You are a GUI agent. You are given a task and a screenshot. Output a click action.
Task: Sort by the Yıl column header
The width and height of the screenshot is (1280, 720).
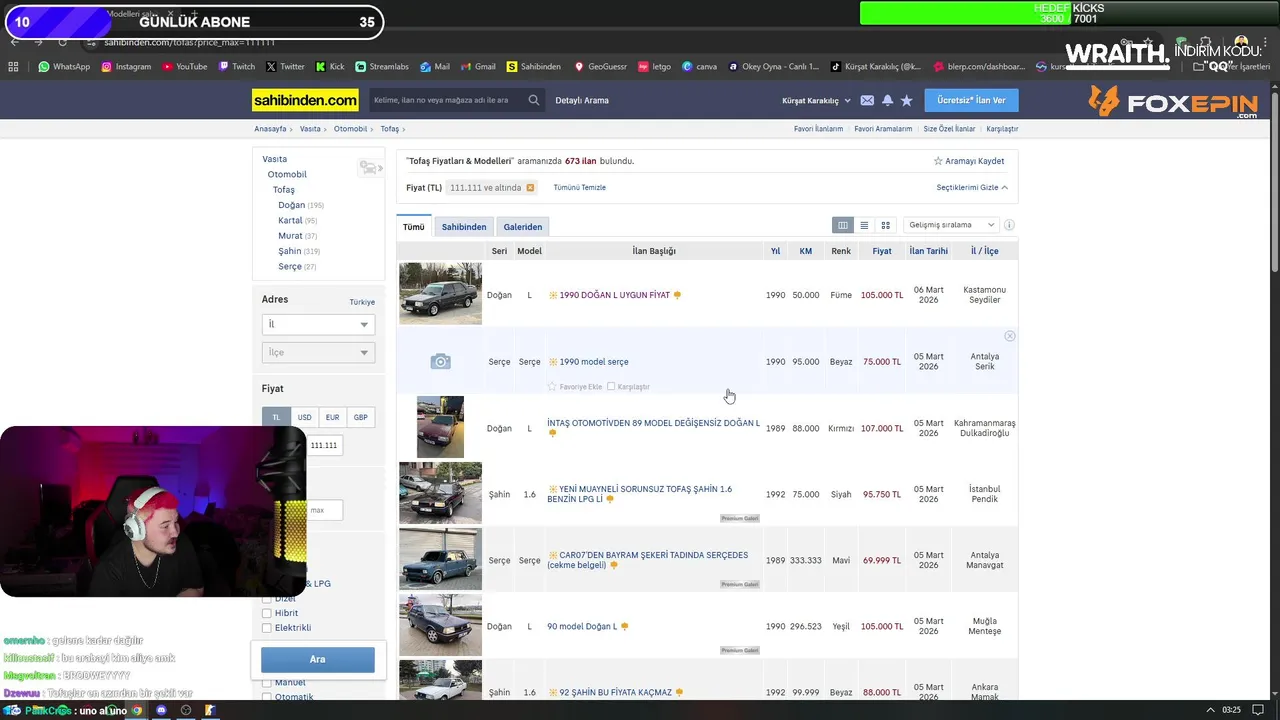pos(775,251)
